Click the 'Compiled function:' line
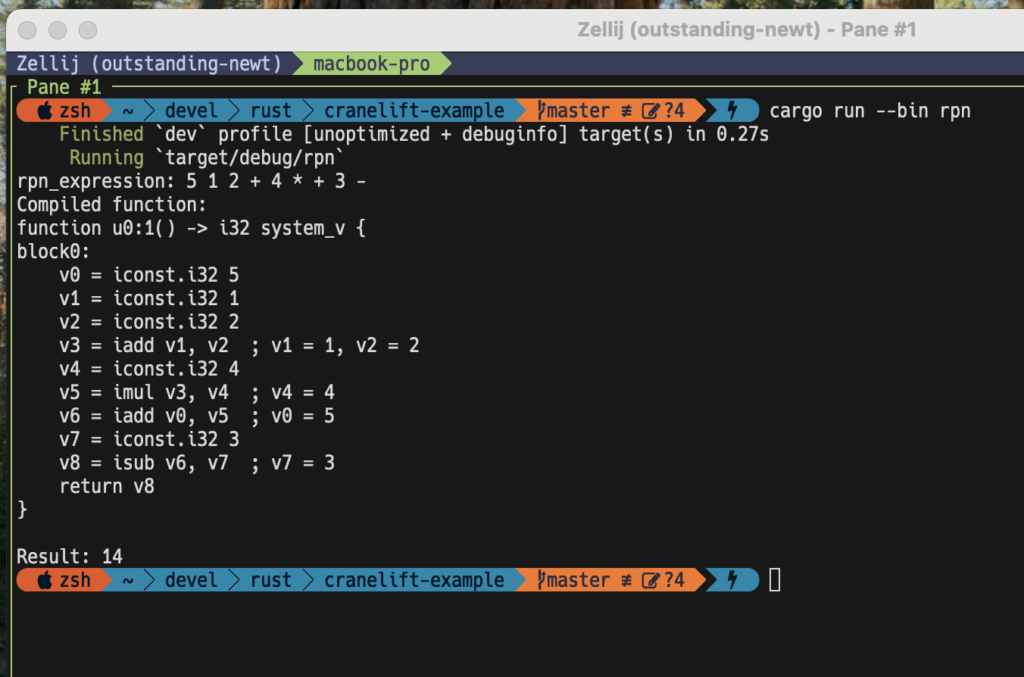Image resolution: width=1024 pixels, height=677 pixels. coord(112,204)
